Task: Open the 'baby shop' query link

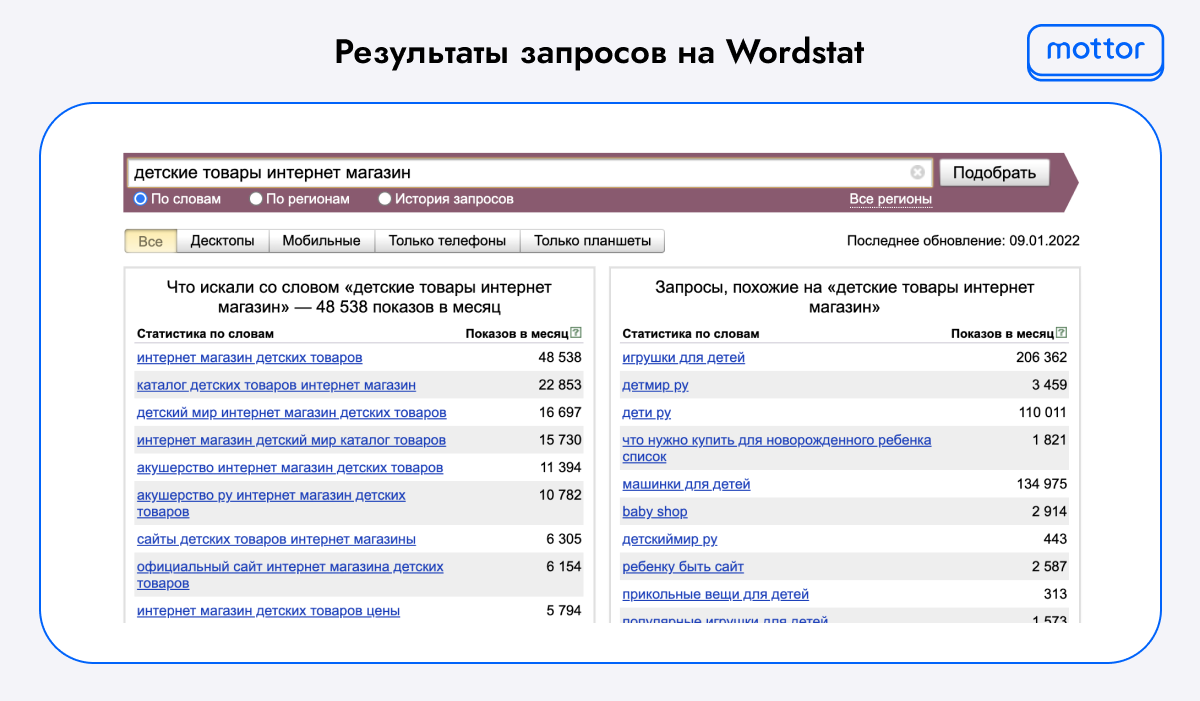Action: click(654, 512)
